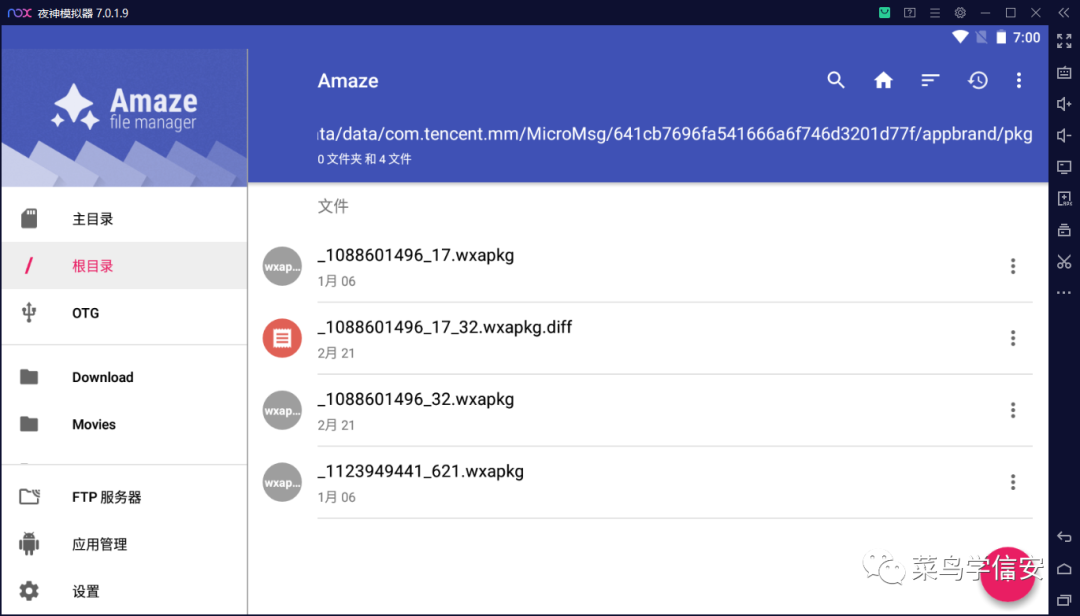Open Nox keyboard mapping icon
Image resolution: width=1080 pixels, height=616 pixels.
(x=1064, y=72)
